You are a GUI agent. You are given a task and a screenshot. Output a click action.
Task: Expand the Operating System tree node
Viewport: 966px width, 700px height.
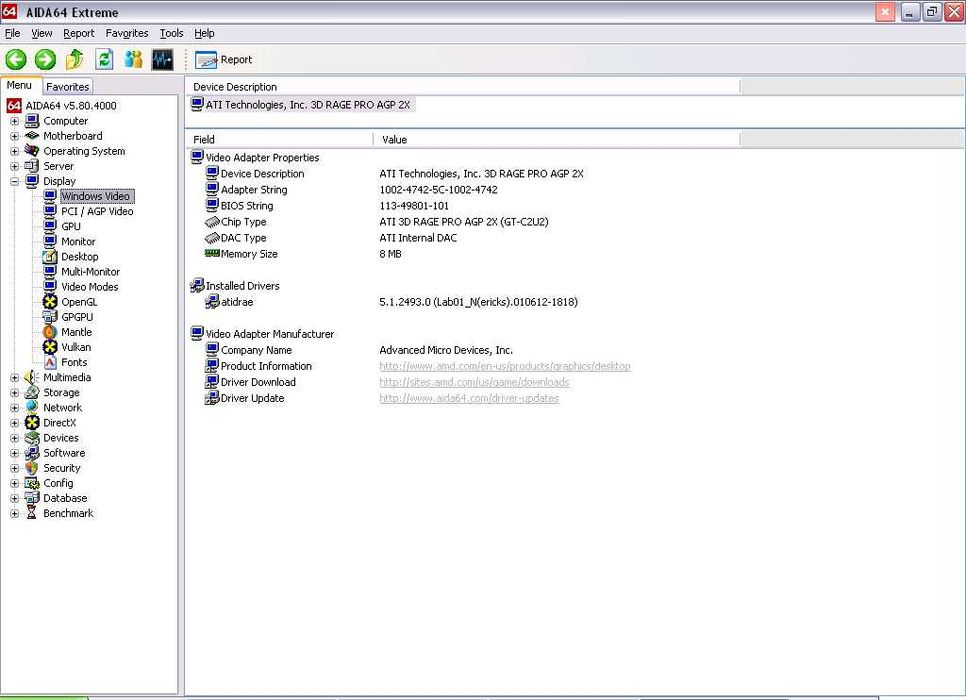pos(15,152)
